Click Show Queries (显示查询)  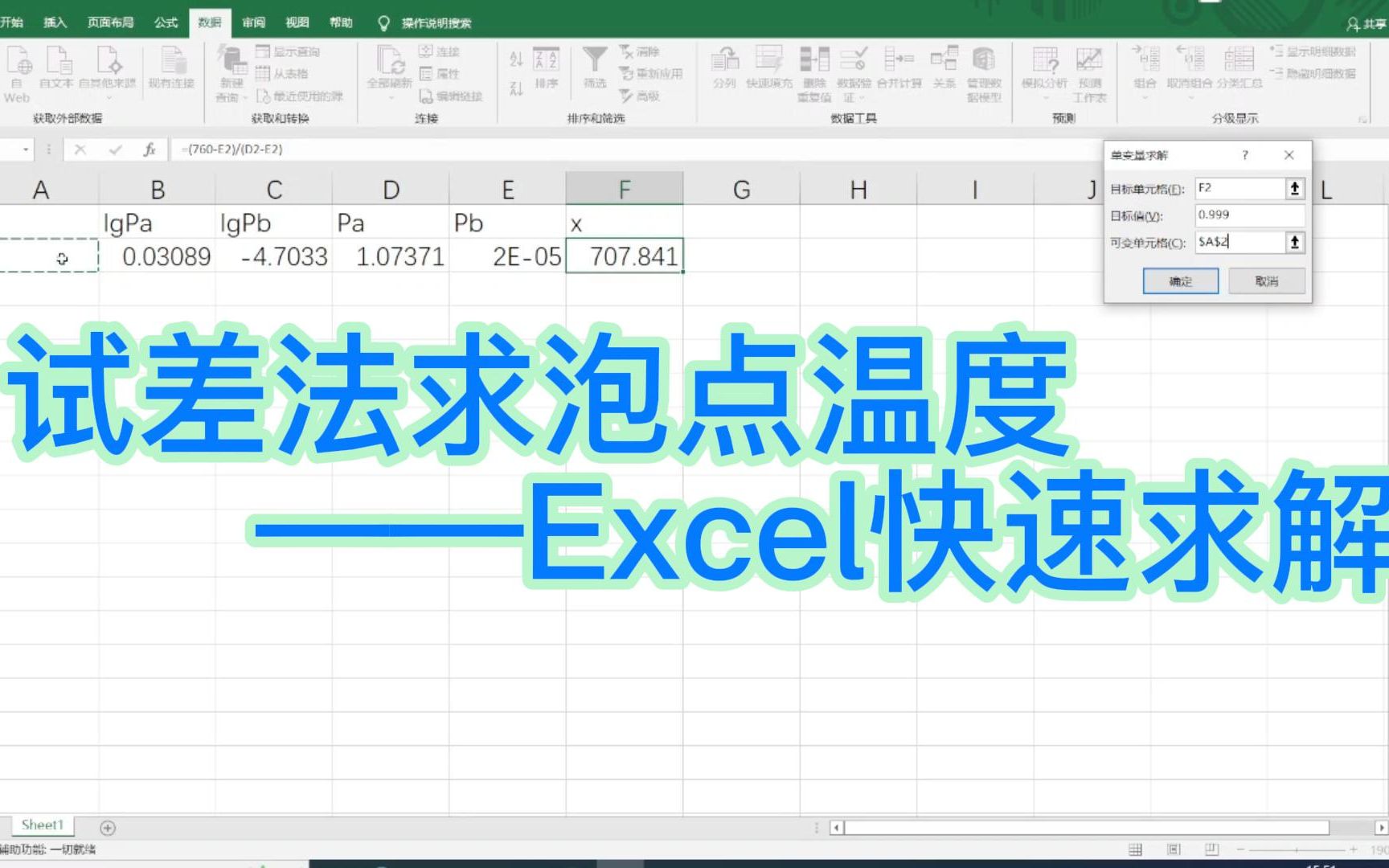click(288, 51)
